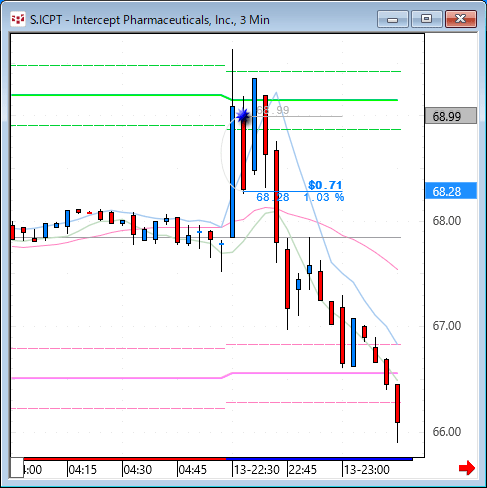Click the 04:15 time axis label
487x488 pixels.
point(82,470)
